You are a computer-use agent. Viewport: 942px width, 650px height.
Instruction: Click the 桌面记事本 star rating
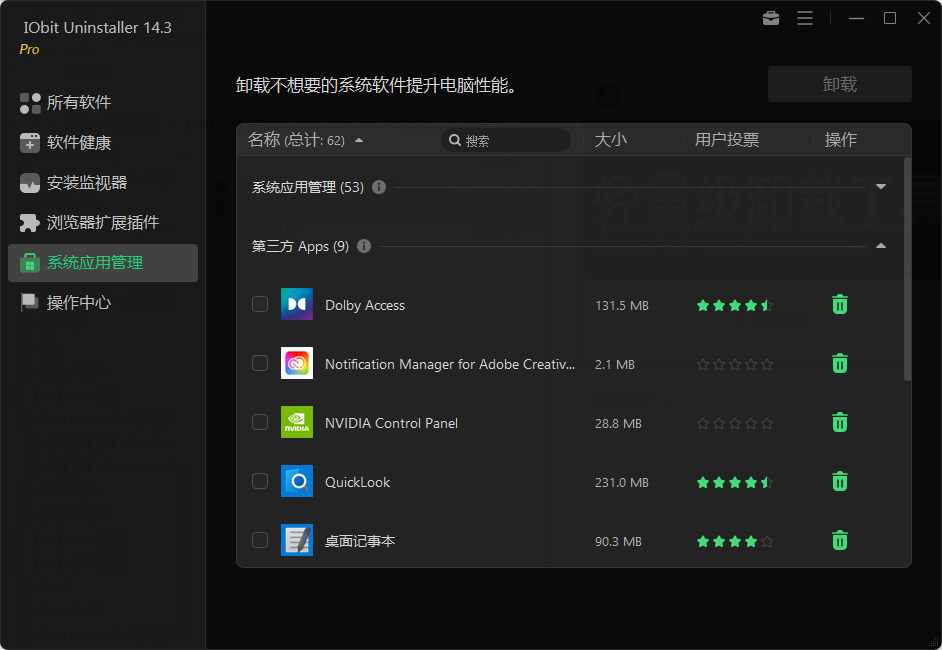pyautogui.click(x=734, y=541)
